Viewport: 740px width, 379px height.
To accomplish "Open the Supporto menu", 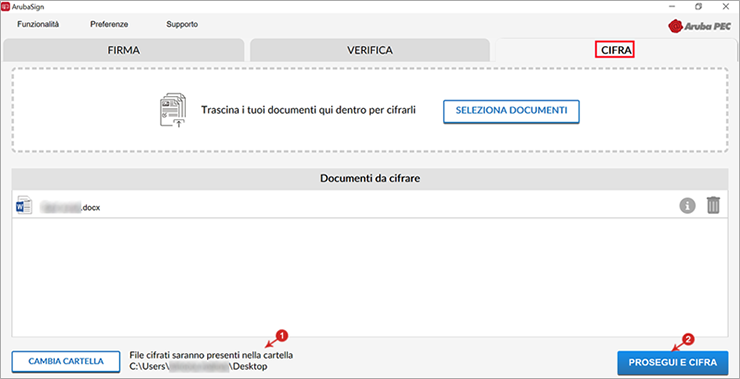I will (182, 24).
